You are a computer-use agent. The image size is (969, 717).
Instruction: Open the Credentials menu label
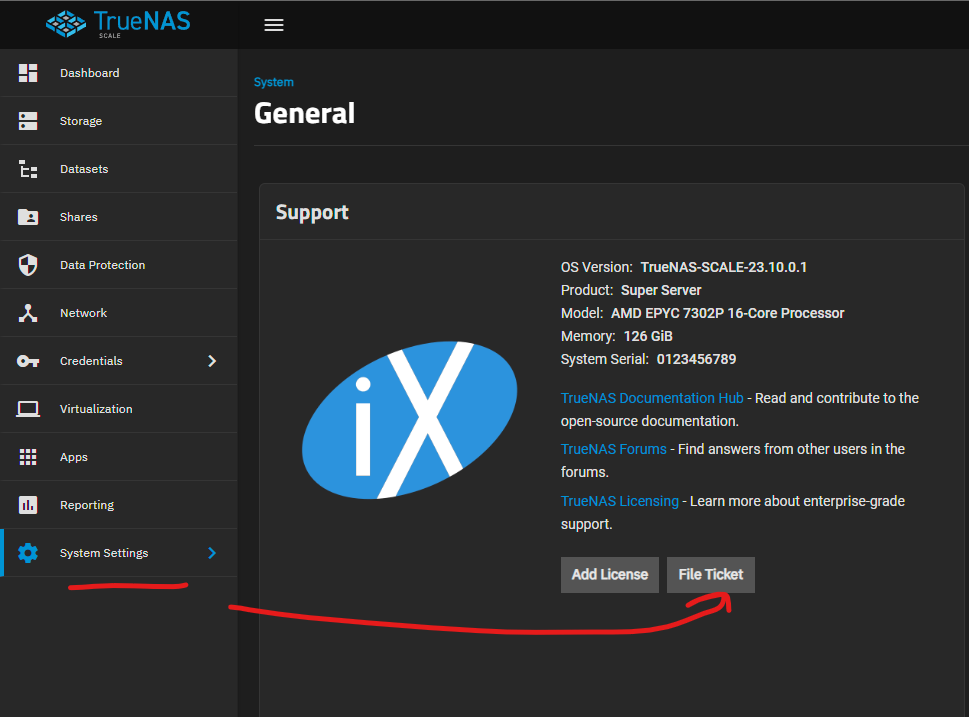(91, 361)
